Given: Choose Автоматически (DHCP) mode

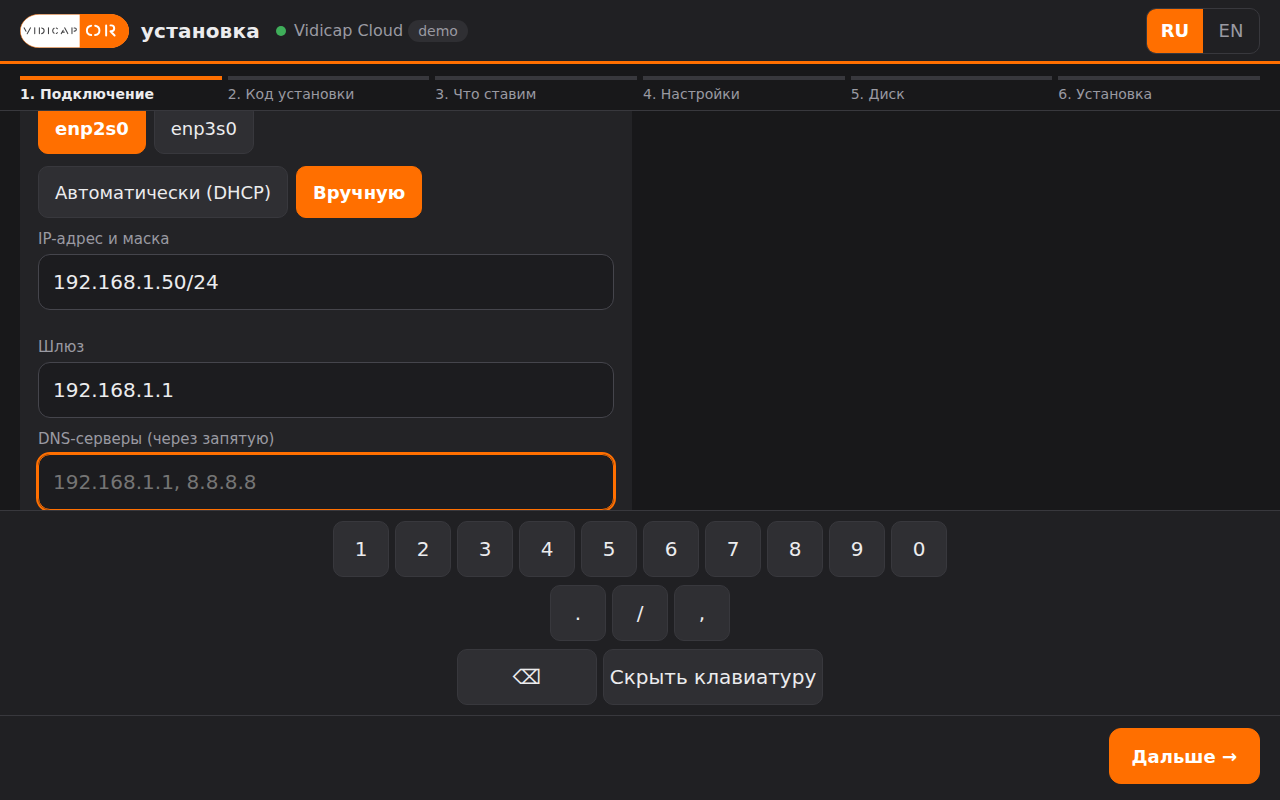Looking at the screenshot, I should coord(163,192).
